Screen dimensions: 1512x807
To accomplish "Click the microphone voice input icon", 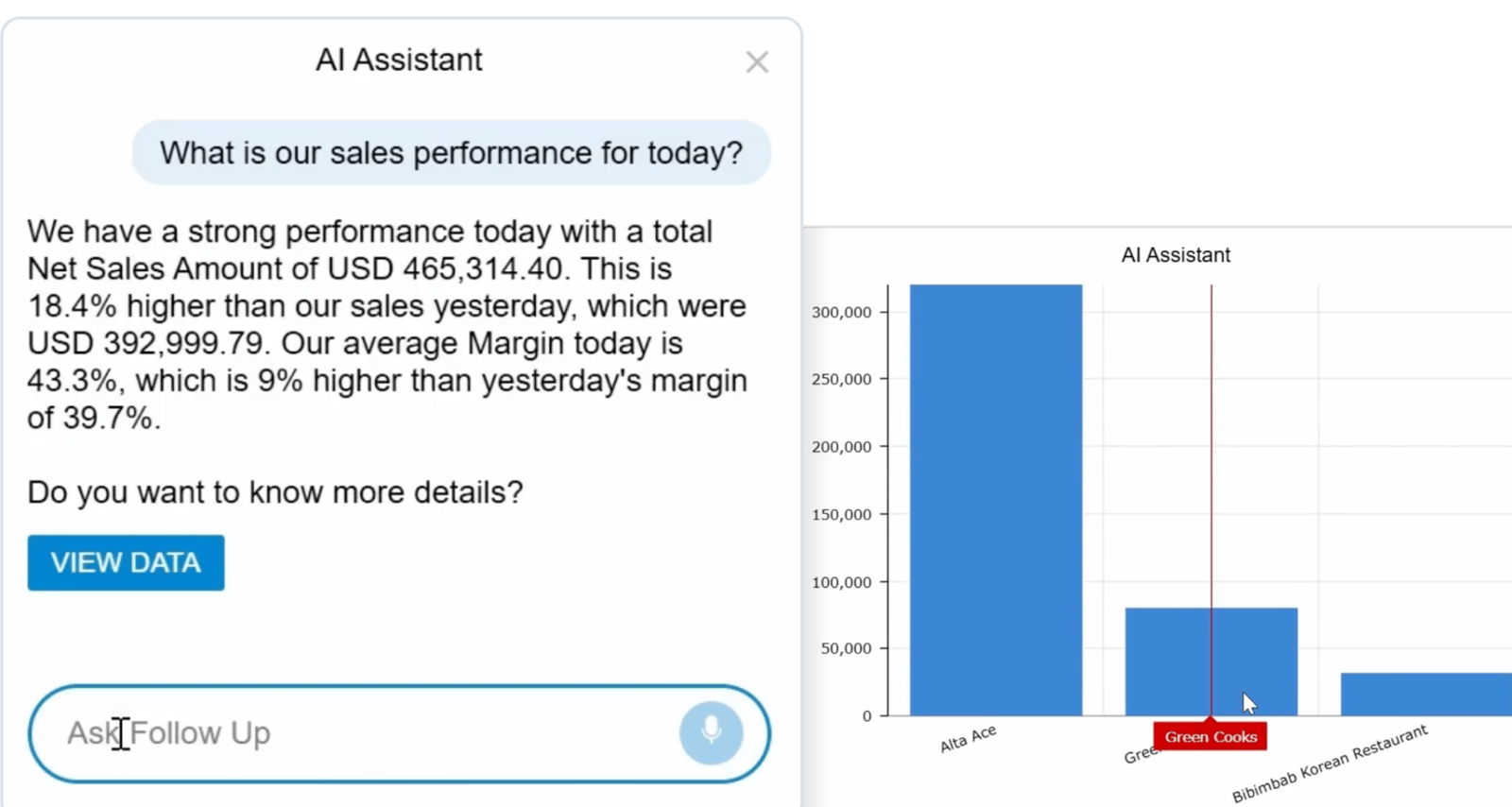I will pyautogui.click(x=711, y=732).
